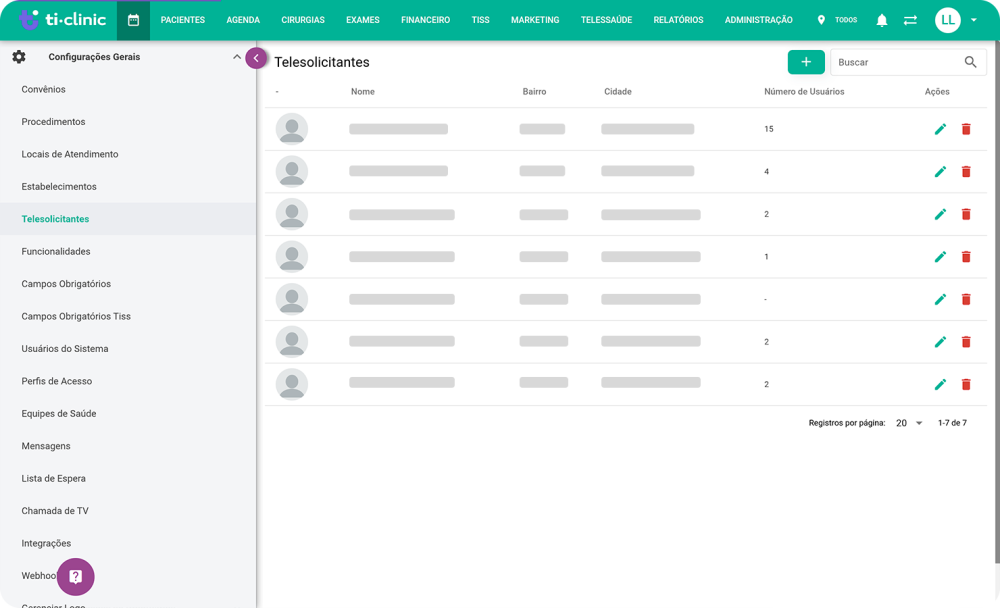Open the AGENDA menu
Image resolution: width=1000 pixels, height=608 pixels.
[243, 20]
